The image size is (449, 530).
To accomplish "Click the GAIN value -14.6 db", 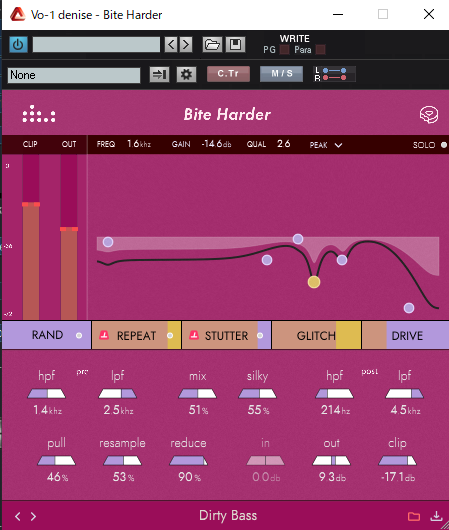I will pos(216,144).
